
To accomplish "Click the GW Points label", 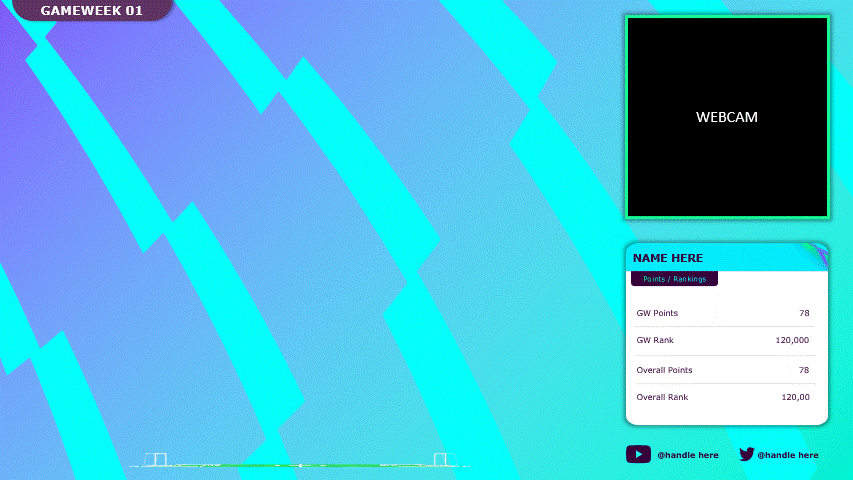I will tap(657, 313).
